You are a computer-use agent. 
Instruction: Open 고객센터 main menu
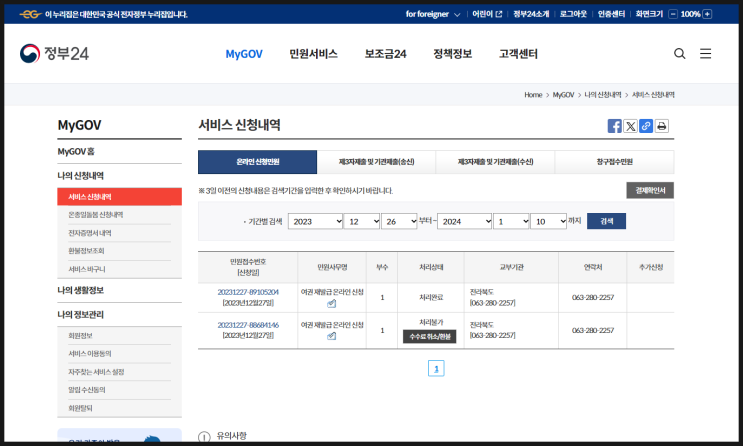point(518,54)
